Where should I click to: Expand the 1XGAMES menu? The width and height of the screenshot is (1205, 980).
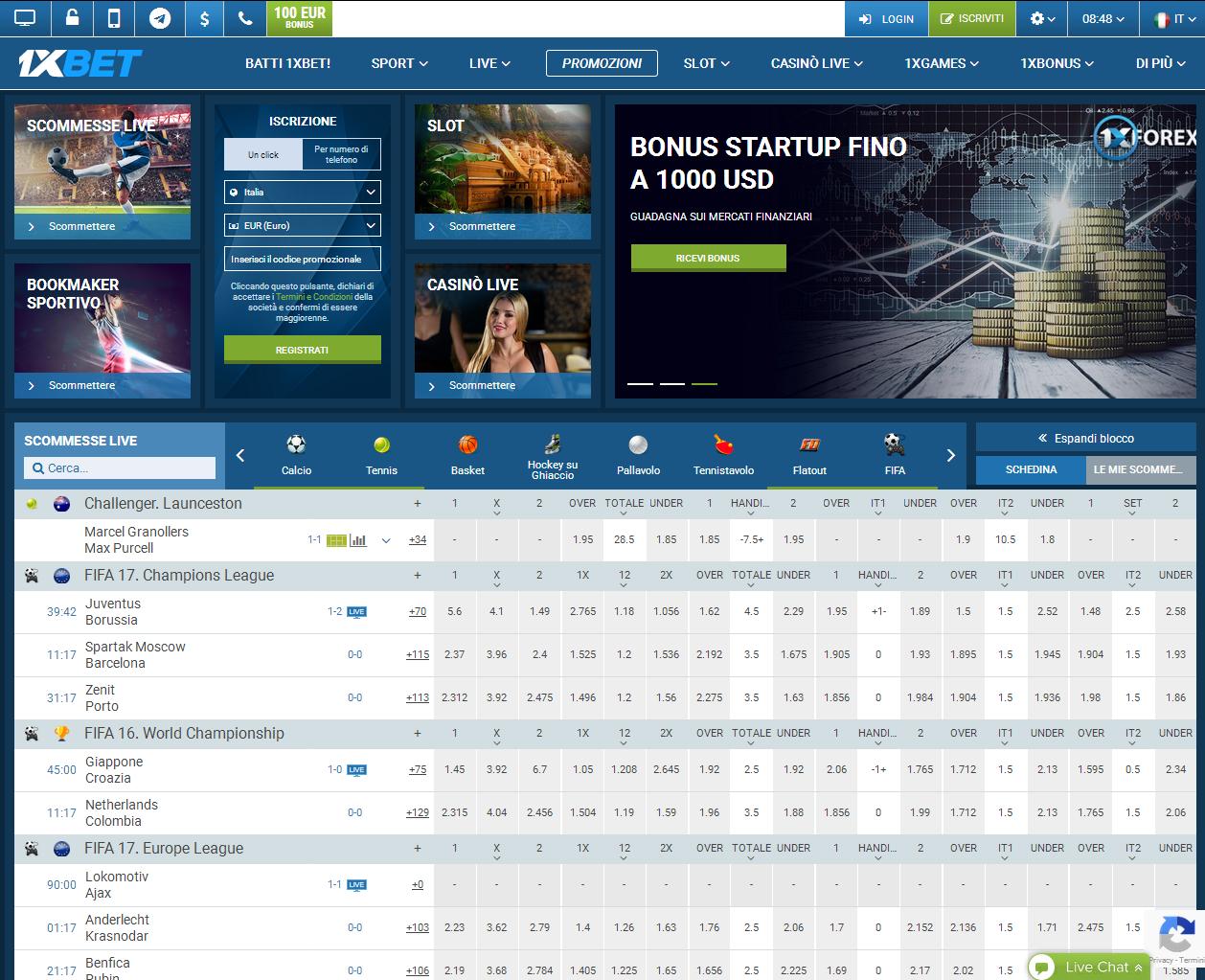click(942, 63)
